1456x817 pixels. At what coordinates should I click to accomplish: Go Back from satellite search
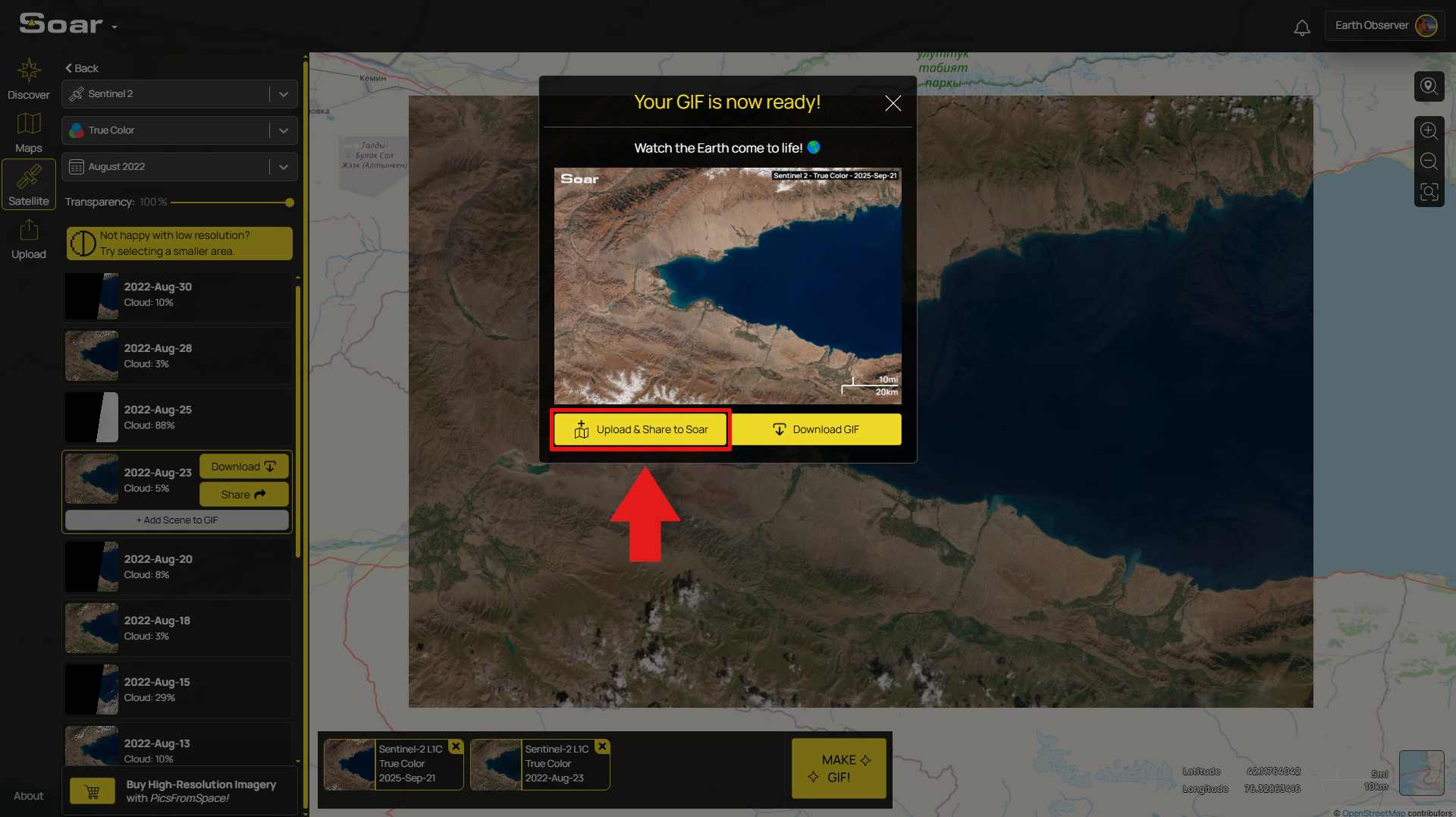click(82, 68)
